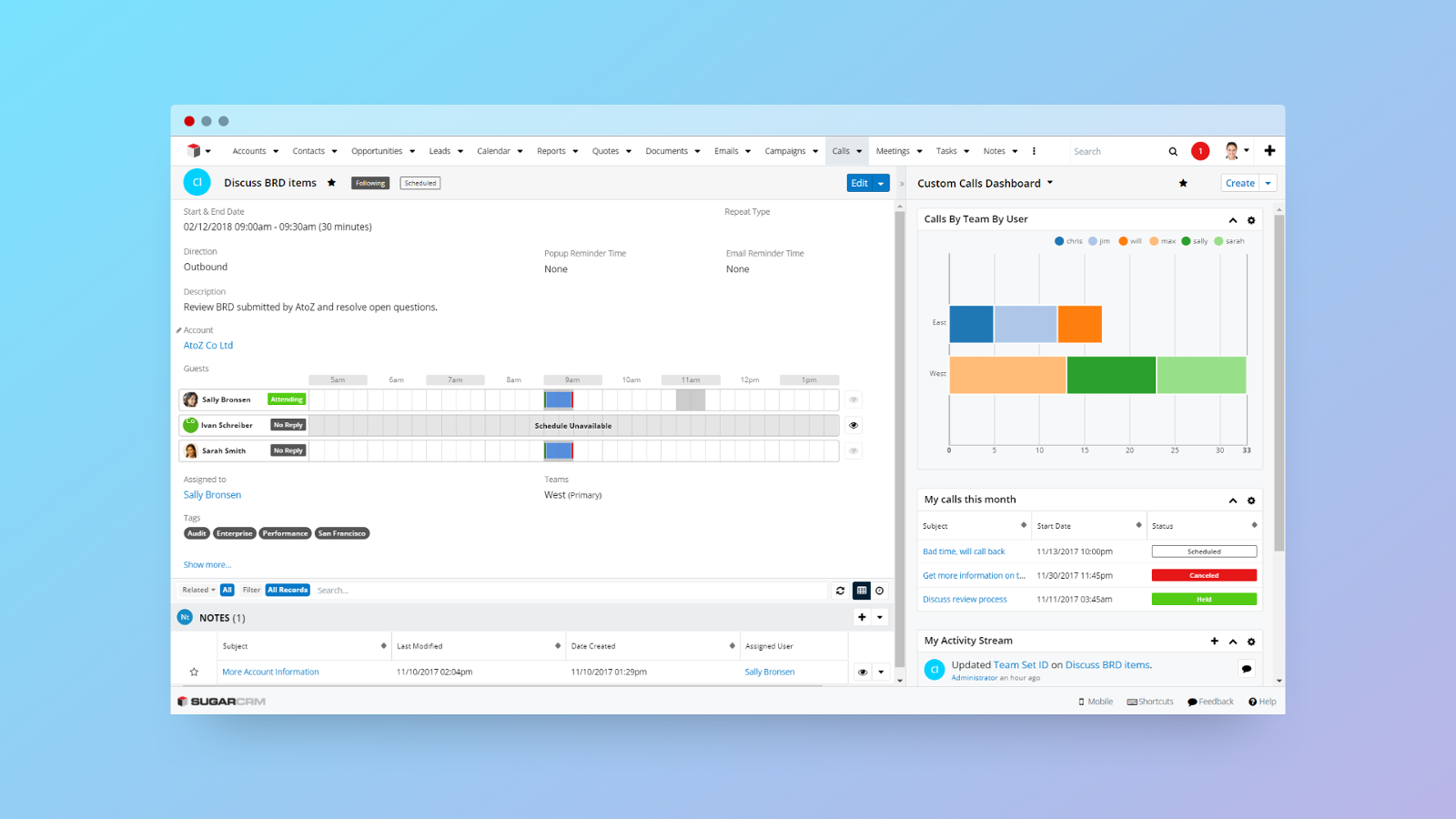Collapse the My calls this month panel
Image resolution: width=1456 pixels, height=819 pixels.
[1233, 500]
